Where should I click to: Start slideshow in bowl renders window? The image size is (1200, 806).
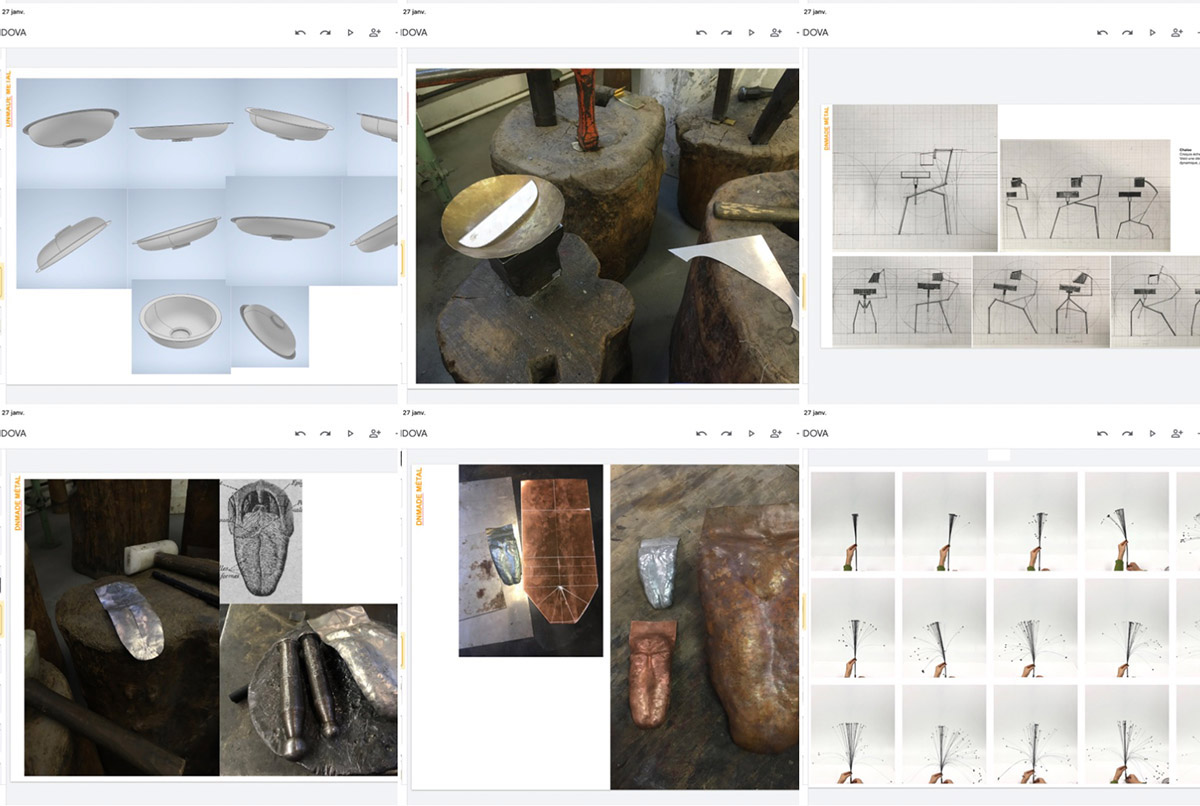click(x=350, y=32)
